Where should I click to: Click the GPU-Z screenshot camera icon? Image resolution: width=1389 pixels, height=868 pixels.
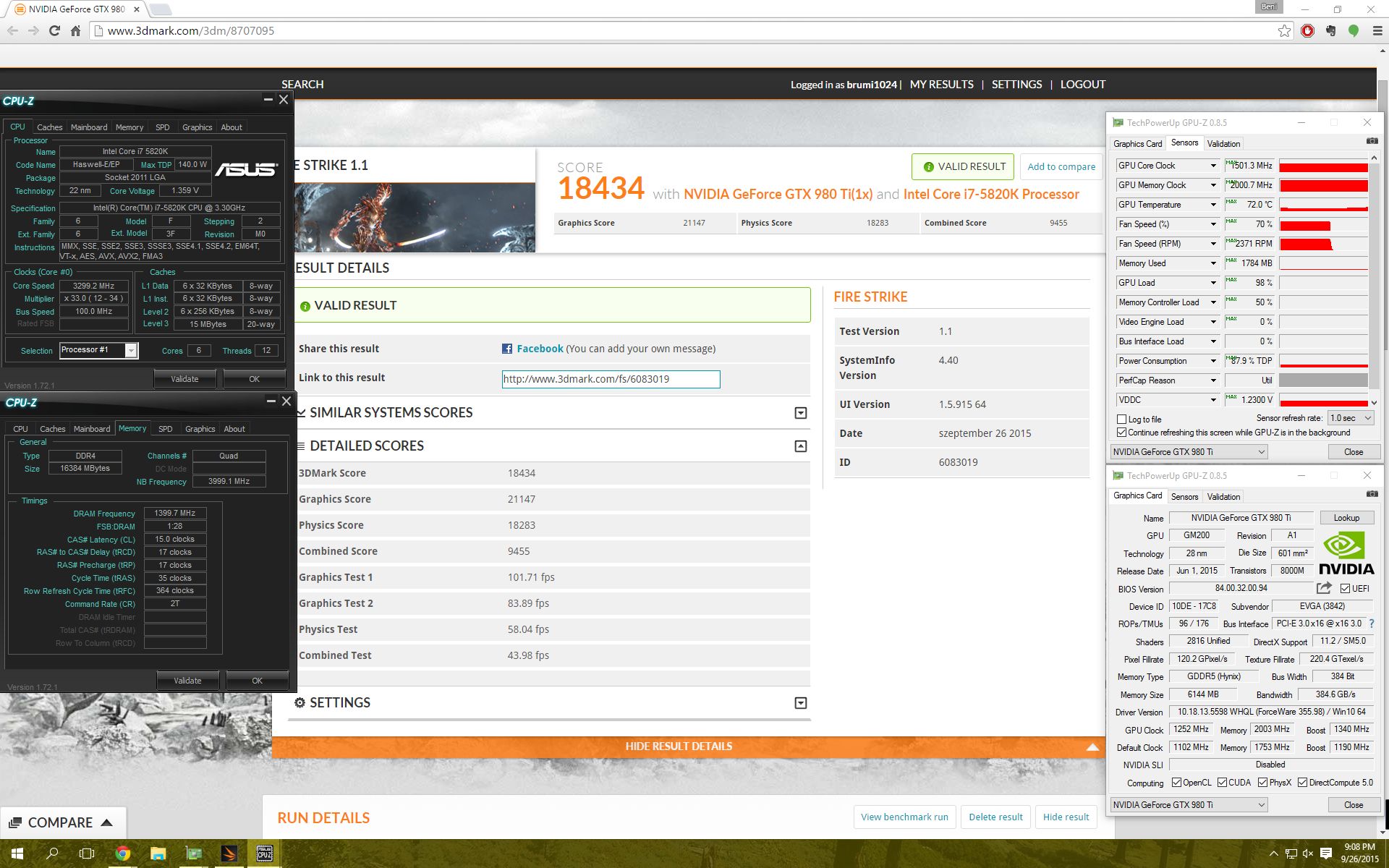[x=1372, y=141]
